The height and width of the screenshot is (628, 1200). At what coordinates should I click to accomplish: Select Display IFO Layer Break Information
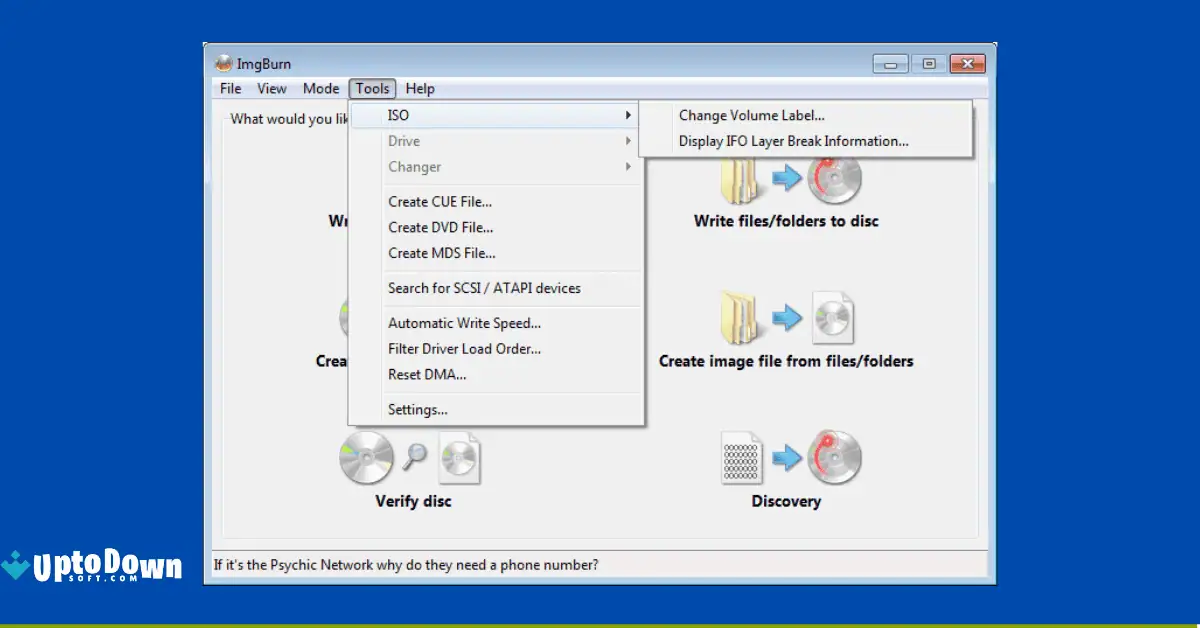click(793, 141)
